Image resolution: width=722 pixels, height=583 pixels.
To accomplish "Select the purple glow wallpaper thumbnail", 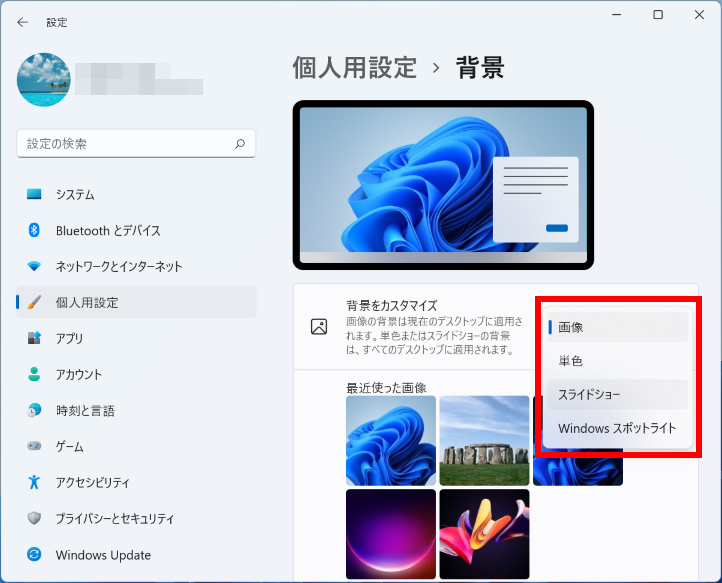I will click(x=390, y=534).
